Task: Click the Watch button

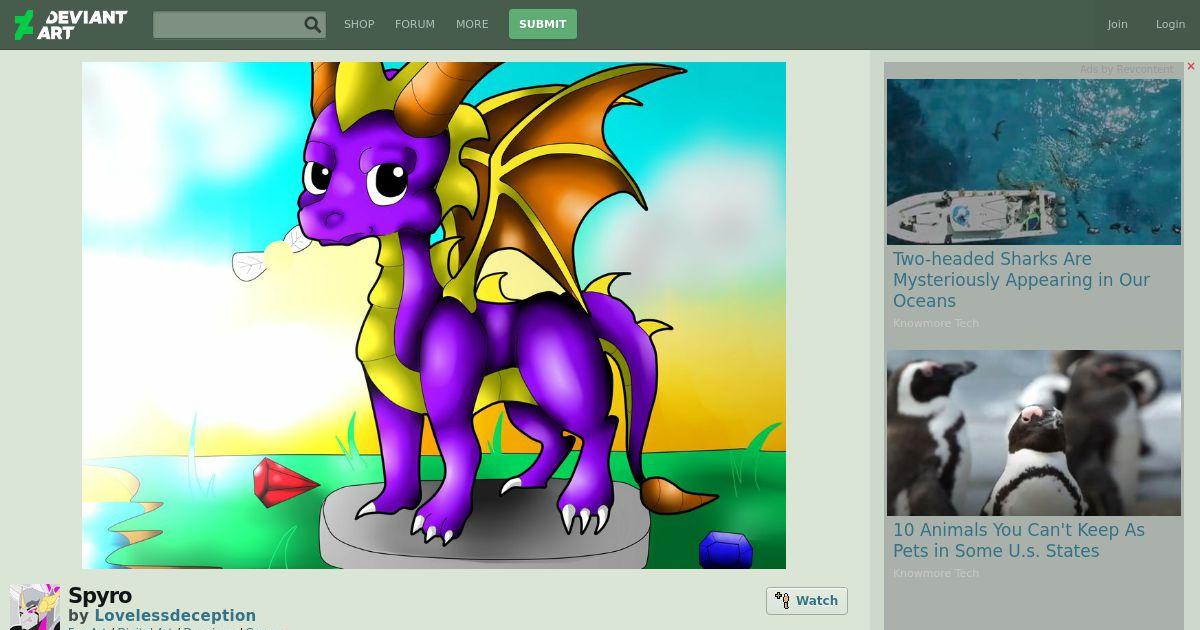Action: click(x=807, y=601)
